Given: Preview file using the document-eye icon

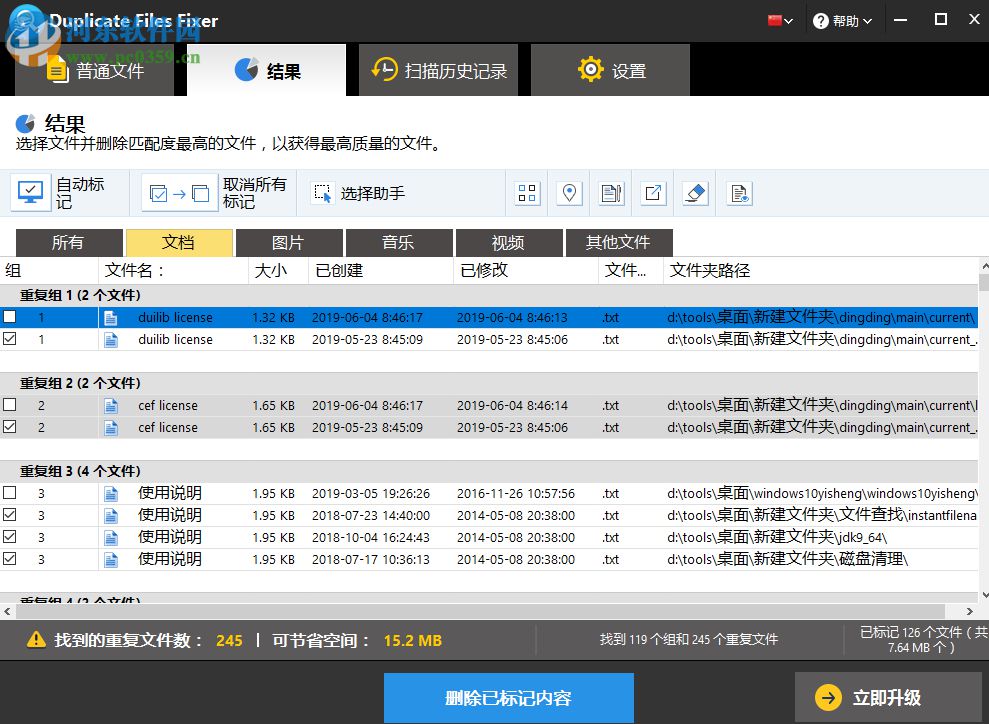Looking at the screenshot, I should click(738, 193).
